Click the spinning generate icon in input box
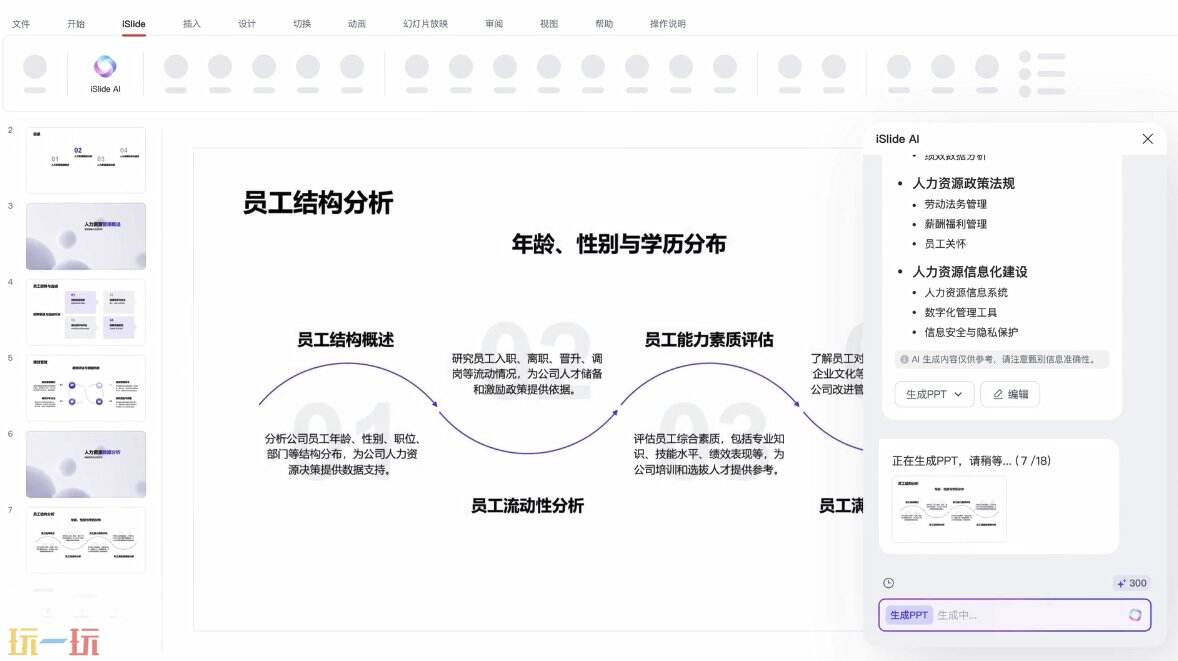This screenshot has width=1178, height=661. pos(1135,615)
